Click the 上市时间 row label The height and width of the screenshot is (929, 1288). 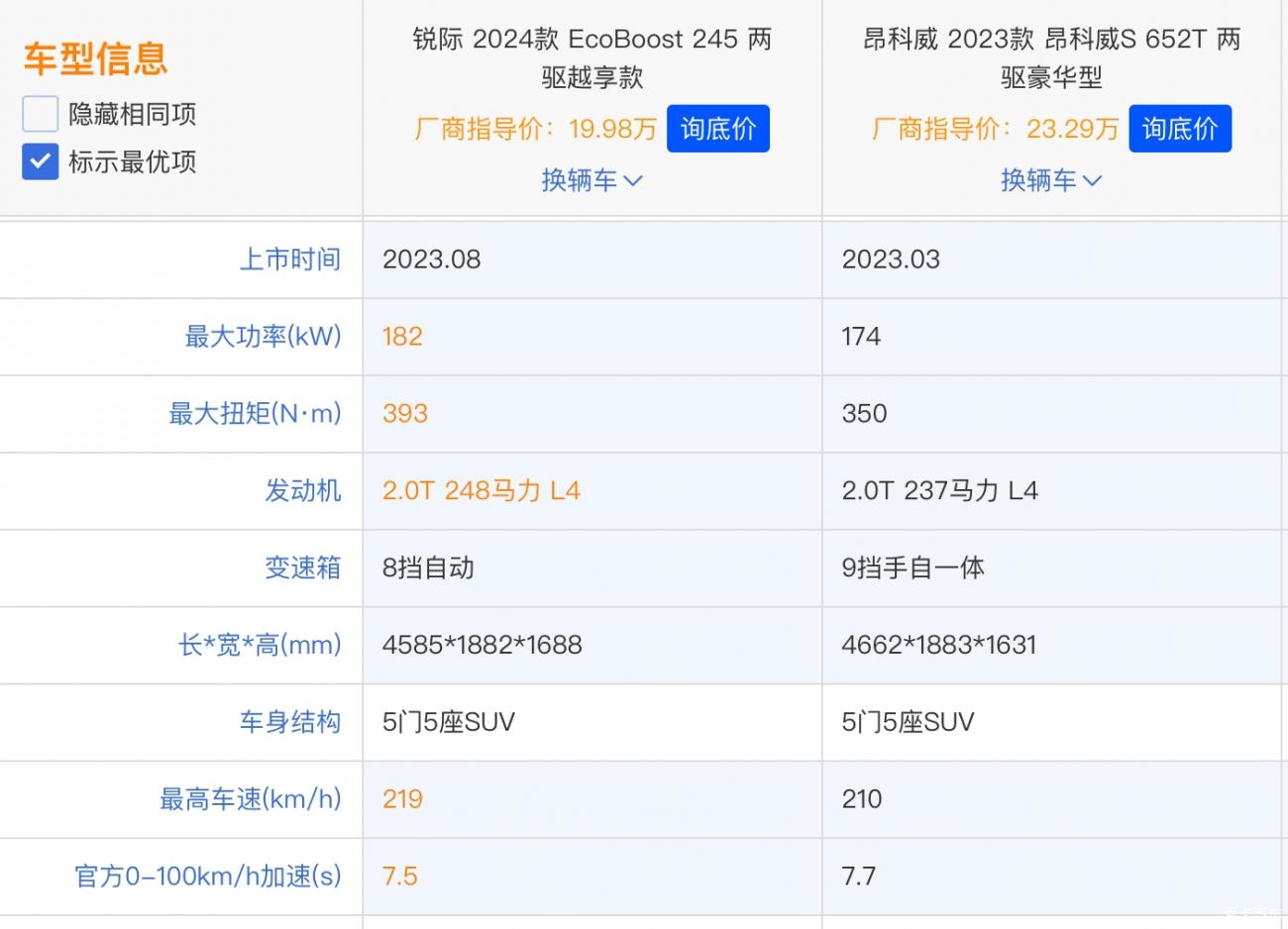click(290, 259)
